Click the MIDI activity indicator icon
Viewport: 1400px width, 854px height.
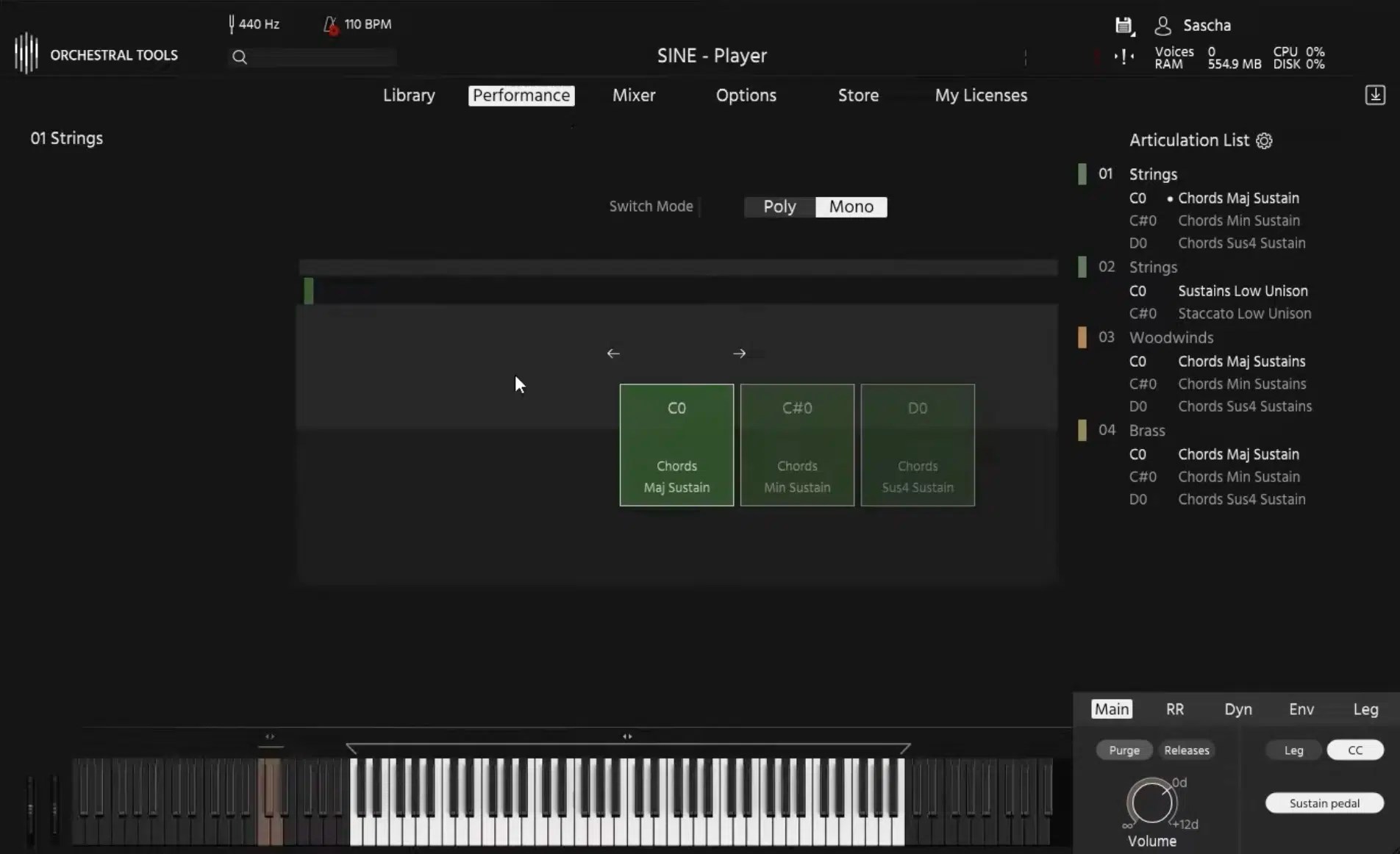click(1123, 57)
